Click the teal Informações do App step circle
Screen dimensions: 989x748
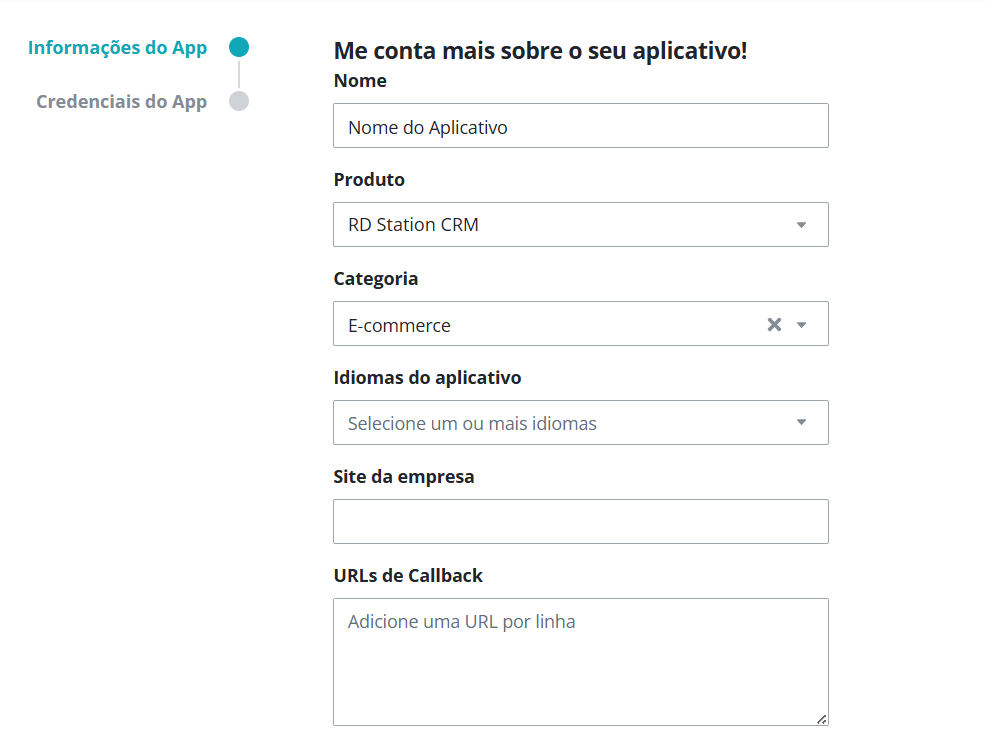point(238,47)
